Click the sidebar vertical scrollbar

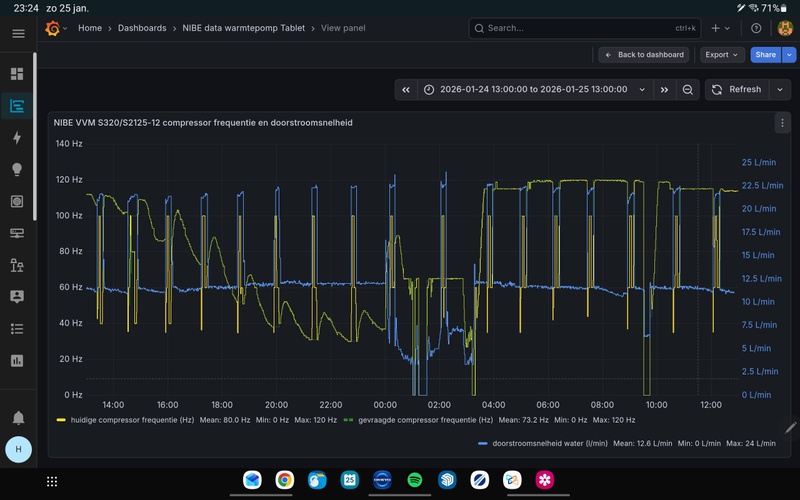[35, 137]
